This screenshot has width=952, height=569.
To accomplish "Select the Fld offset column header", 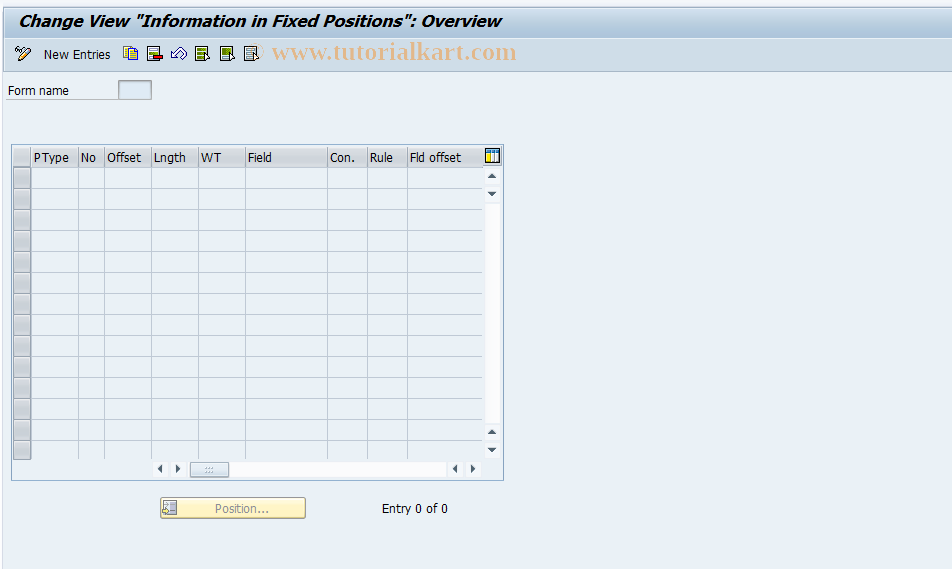I will click(x=445, y=157).
